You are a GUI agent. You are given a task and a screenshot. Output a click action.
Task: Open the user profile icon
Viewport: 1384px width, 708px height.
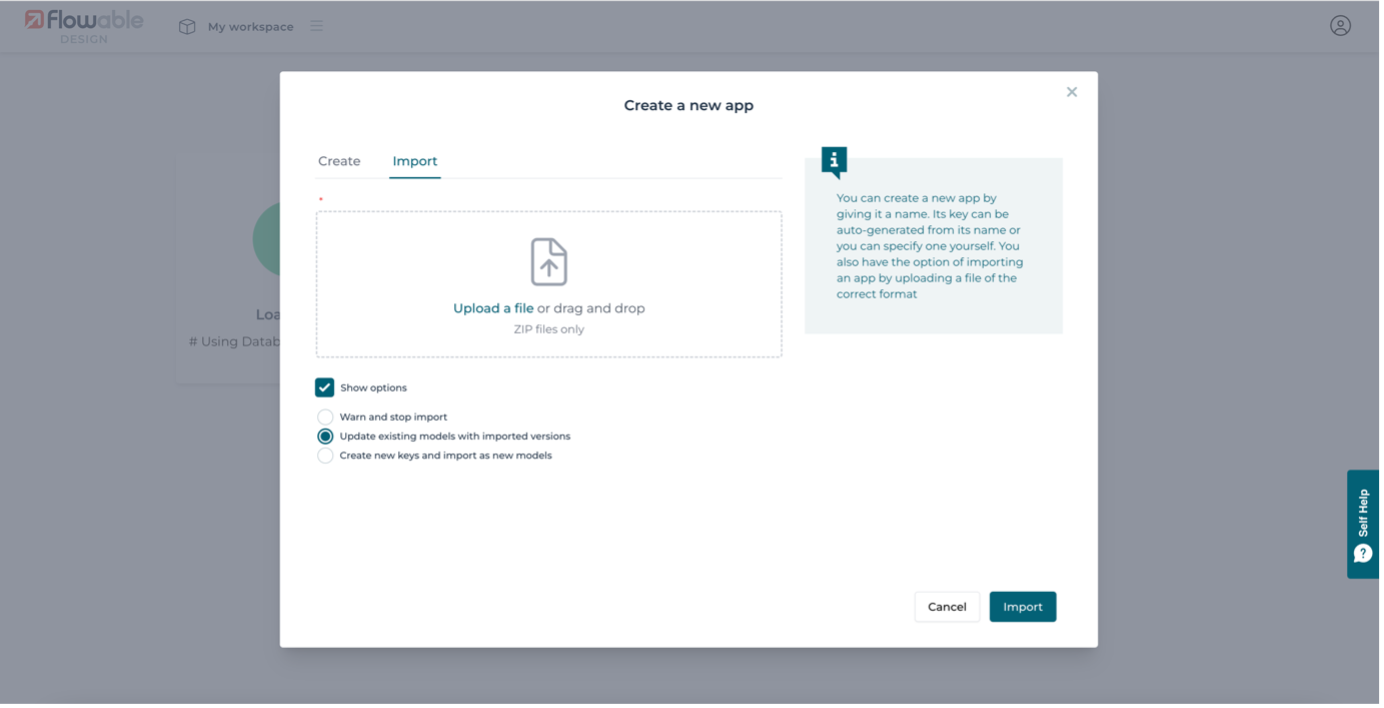pos(1340,26)
